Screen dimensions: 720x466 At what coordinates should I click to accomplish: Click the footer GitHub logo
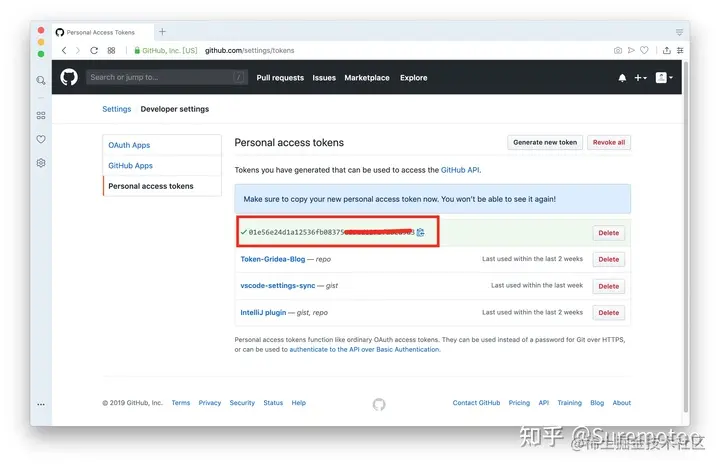coord(379,404)
